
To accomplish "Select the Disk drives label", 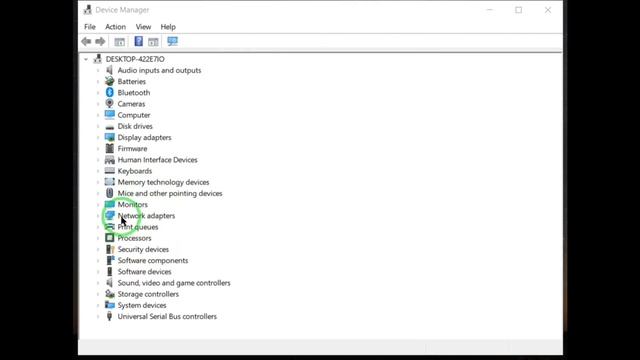I will [135, 126].
